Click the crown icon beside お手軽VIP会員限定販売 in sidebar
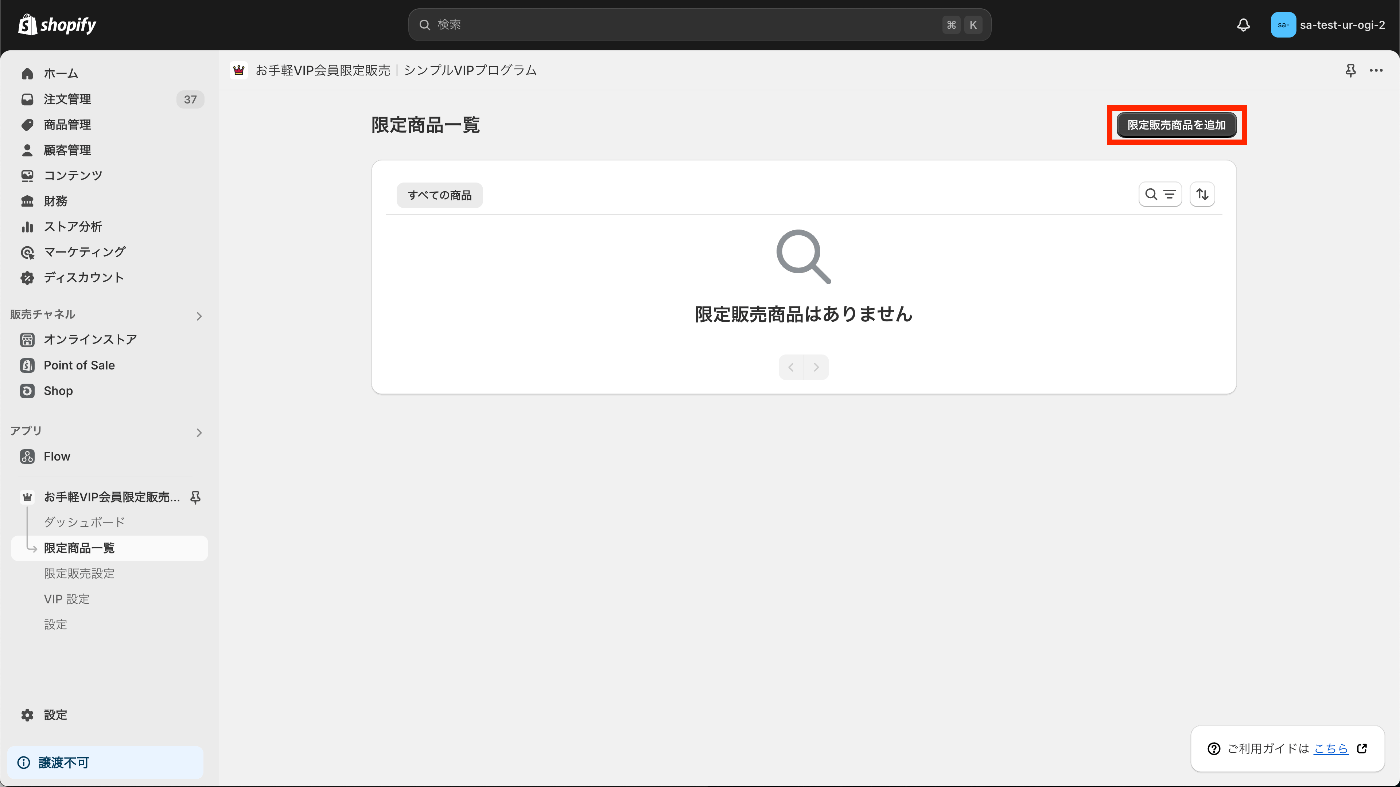Screen dimensions: 1400x787 (x=27, y=497)
